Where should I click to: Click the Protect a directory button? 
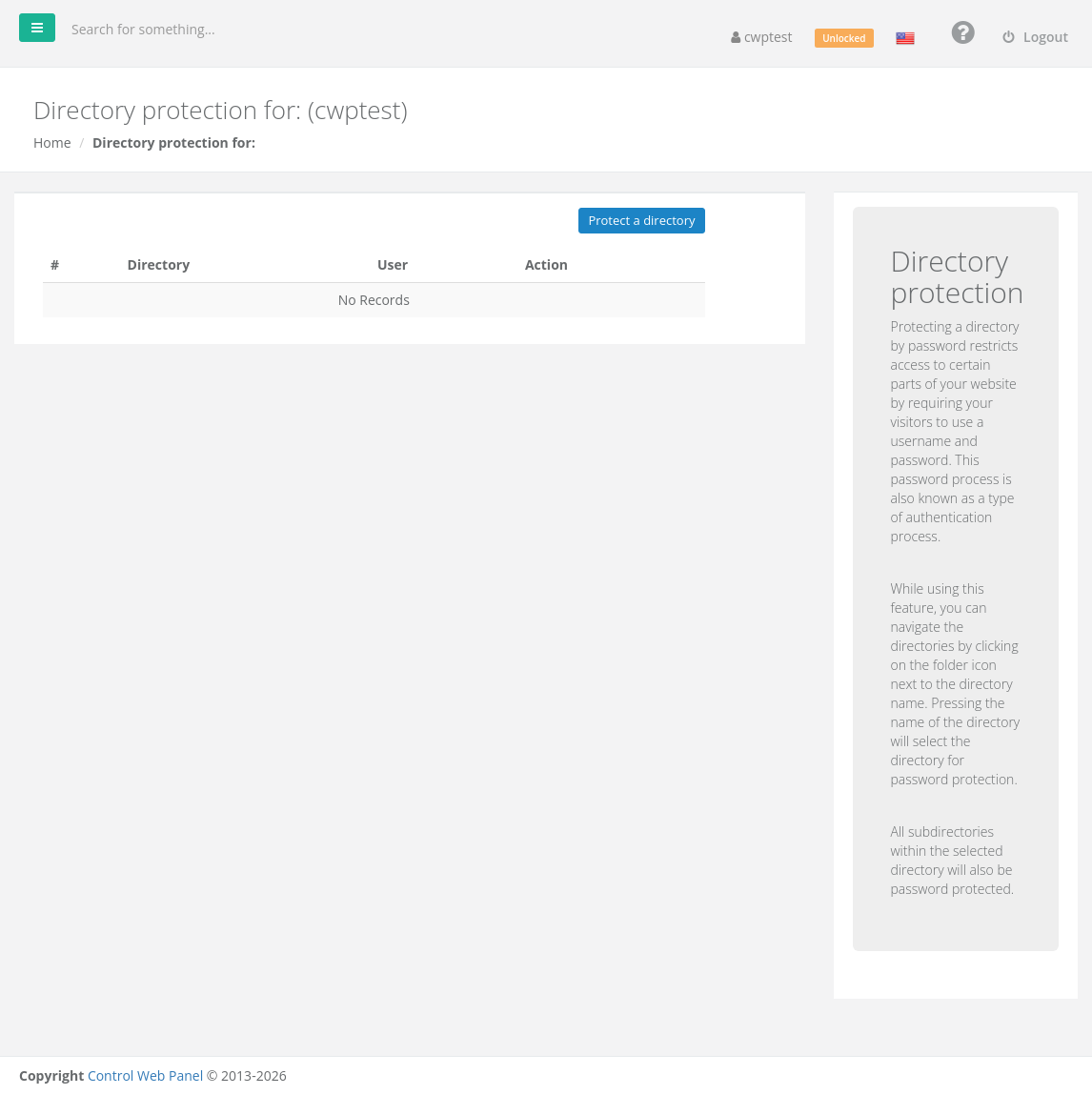pos(641,221)
